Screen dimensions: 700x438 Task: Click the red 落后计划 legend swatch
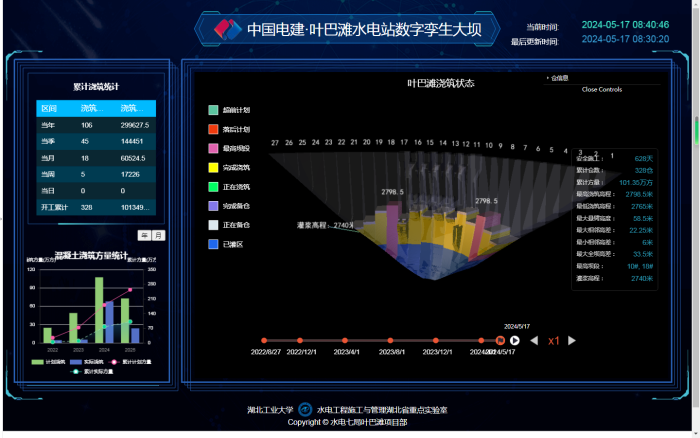click(213, 129)
